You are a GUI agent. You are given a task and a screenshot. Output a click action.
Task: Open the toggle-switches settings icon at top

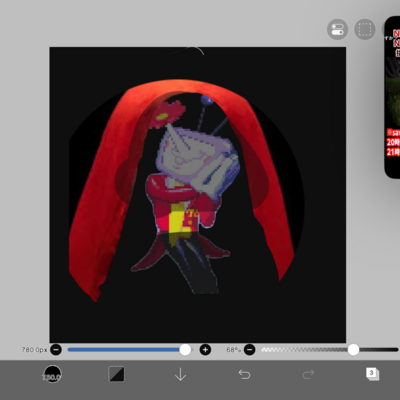tap(337, 29)
